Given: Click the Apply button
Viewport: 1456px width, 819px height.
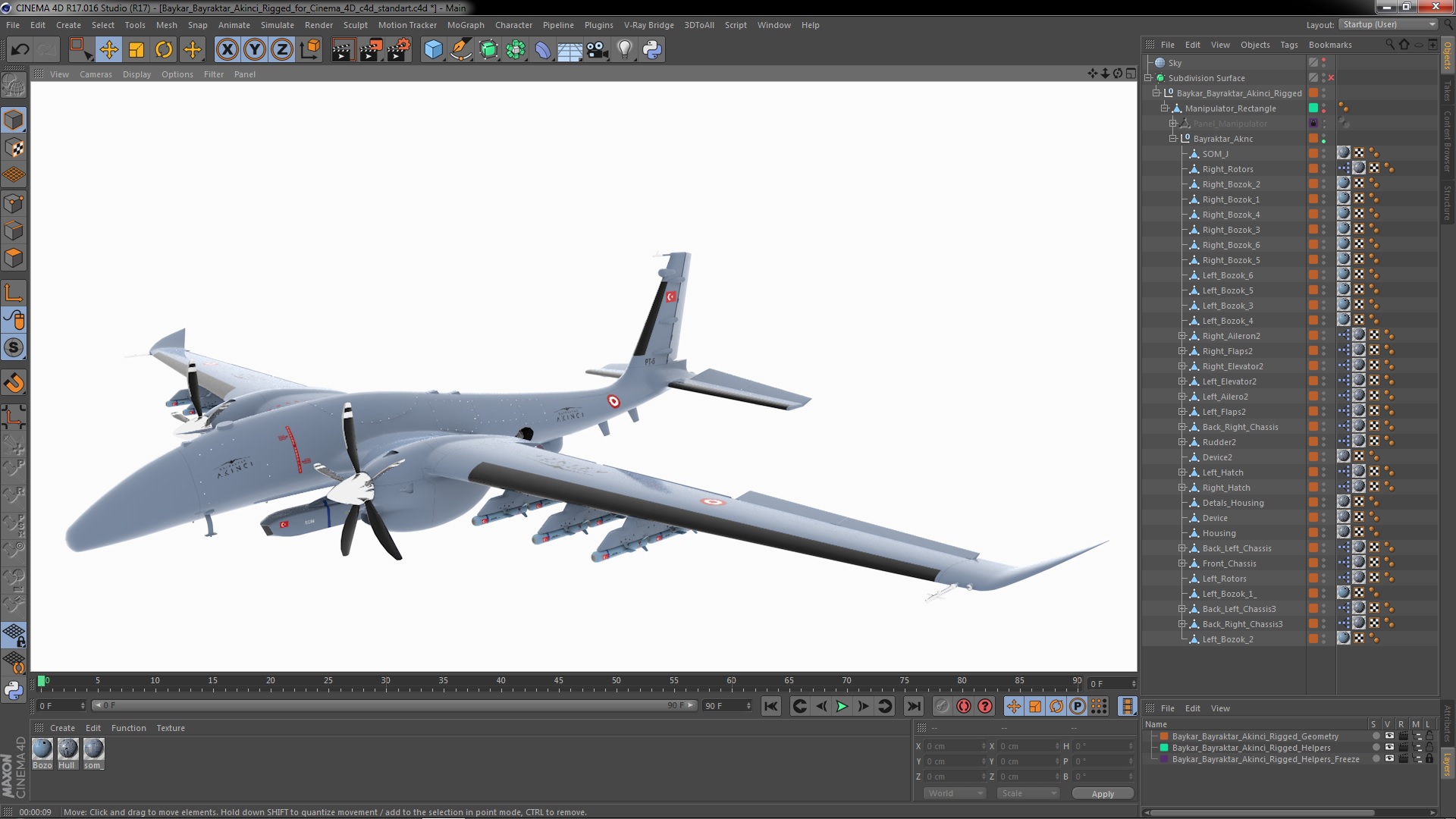Looking at the screenshot, I should 1103,794.
